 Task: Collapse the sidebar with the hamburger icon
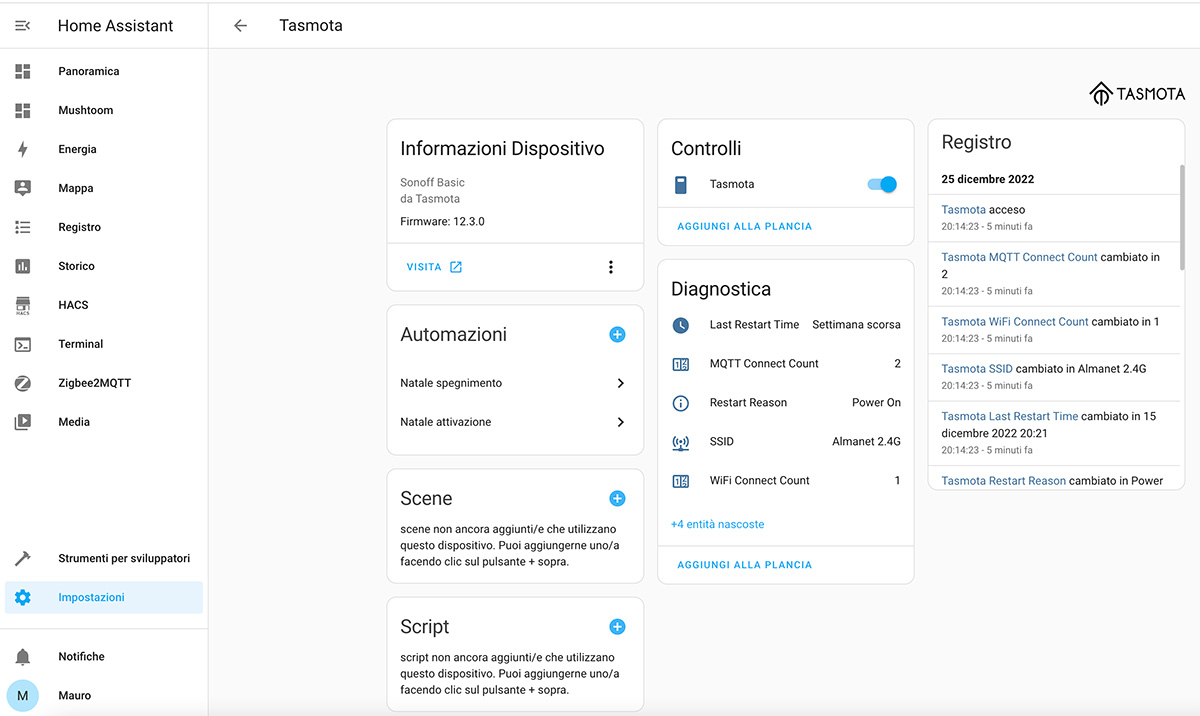(x=22, y=26)
